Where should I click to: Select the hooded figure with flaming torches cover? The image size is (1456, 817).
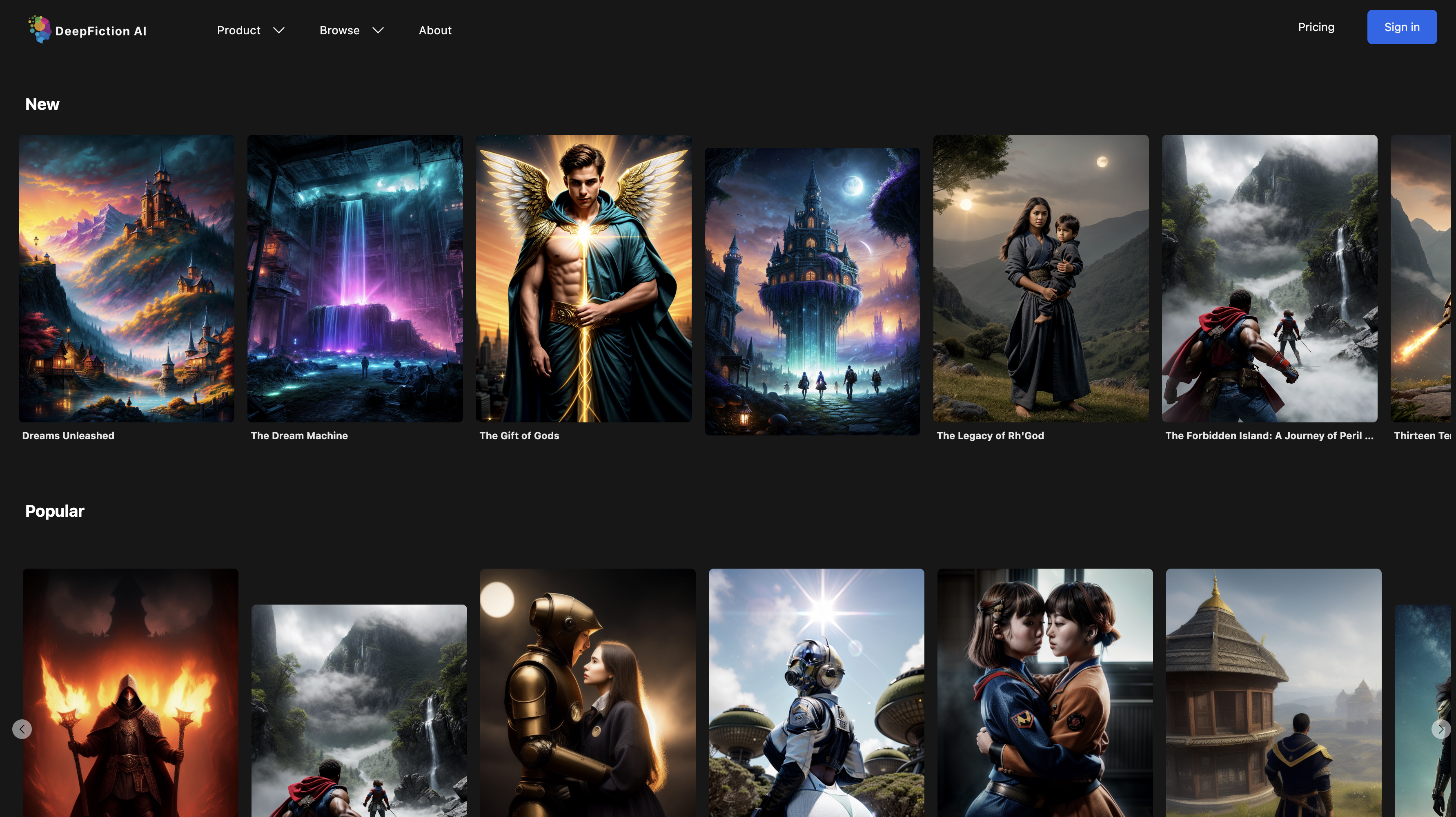(x=130, y=693)
